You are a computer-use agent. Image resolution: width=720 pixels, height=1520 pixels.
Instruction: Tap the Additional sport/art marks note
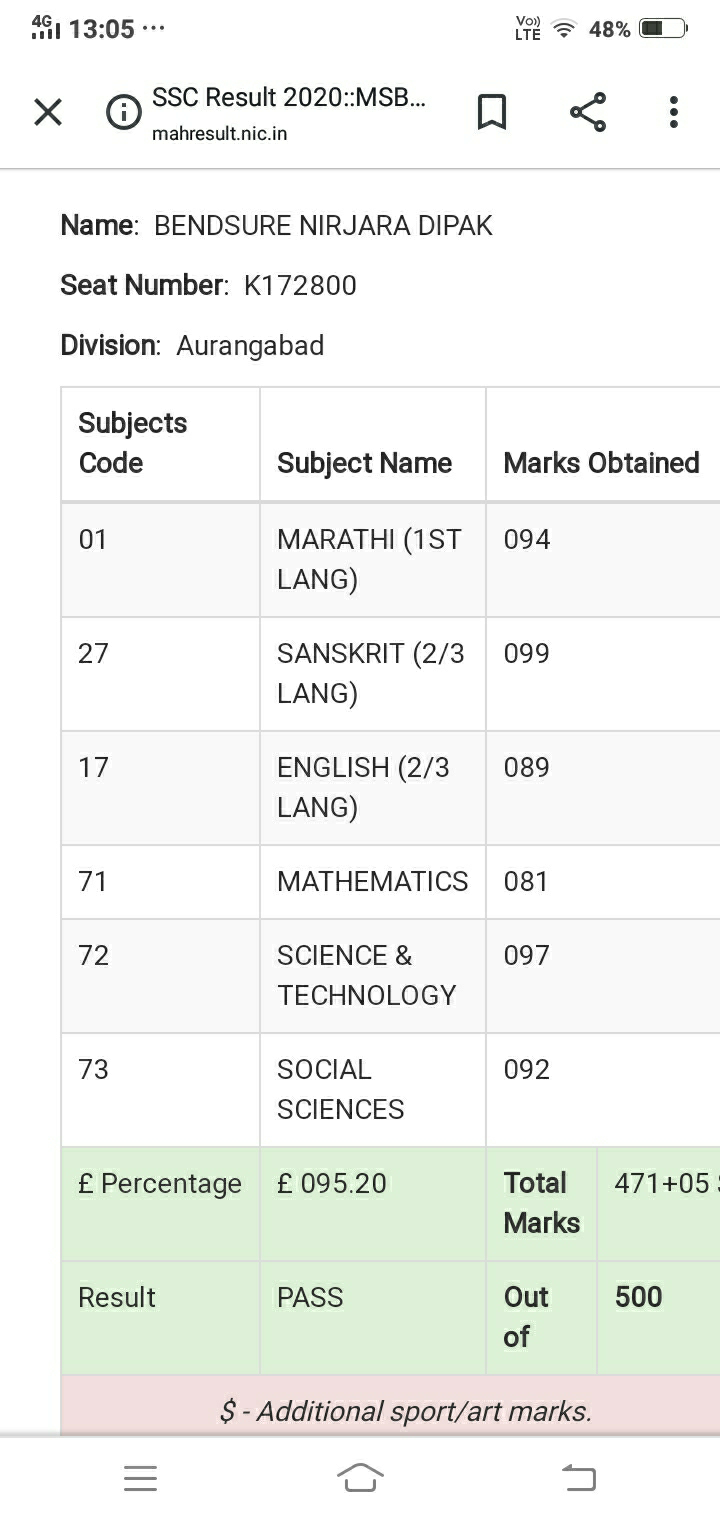tap(406, 1411)
